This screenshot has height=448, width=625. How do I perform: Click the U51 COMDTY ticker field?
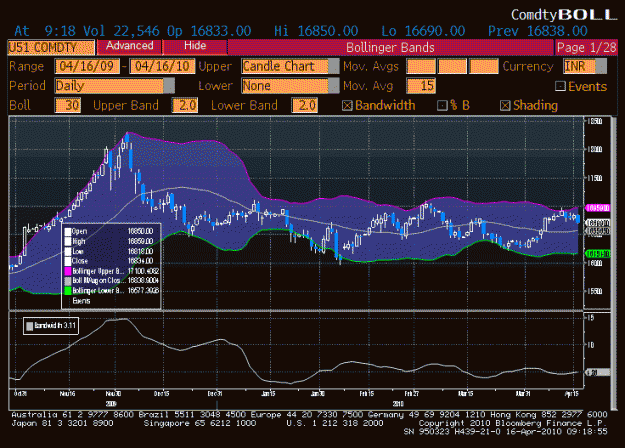[51, 47]
